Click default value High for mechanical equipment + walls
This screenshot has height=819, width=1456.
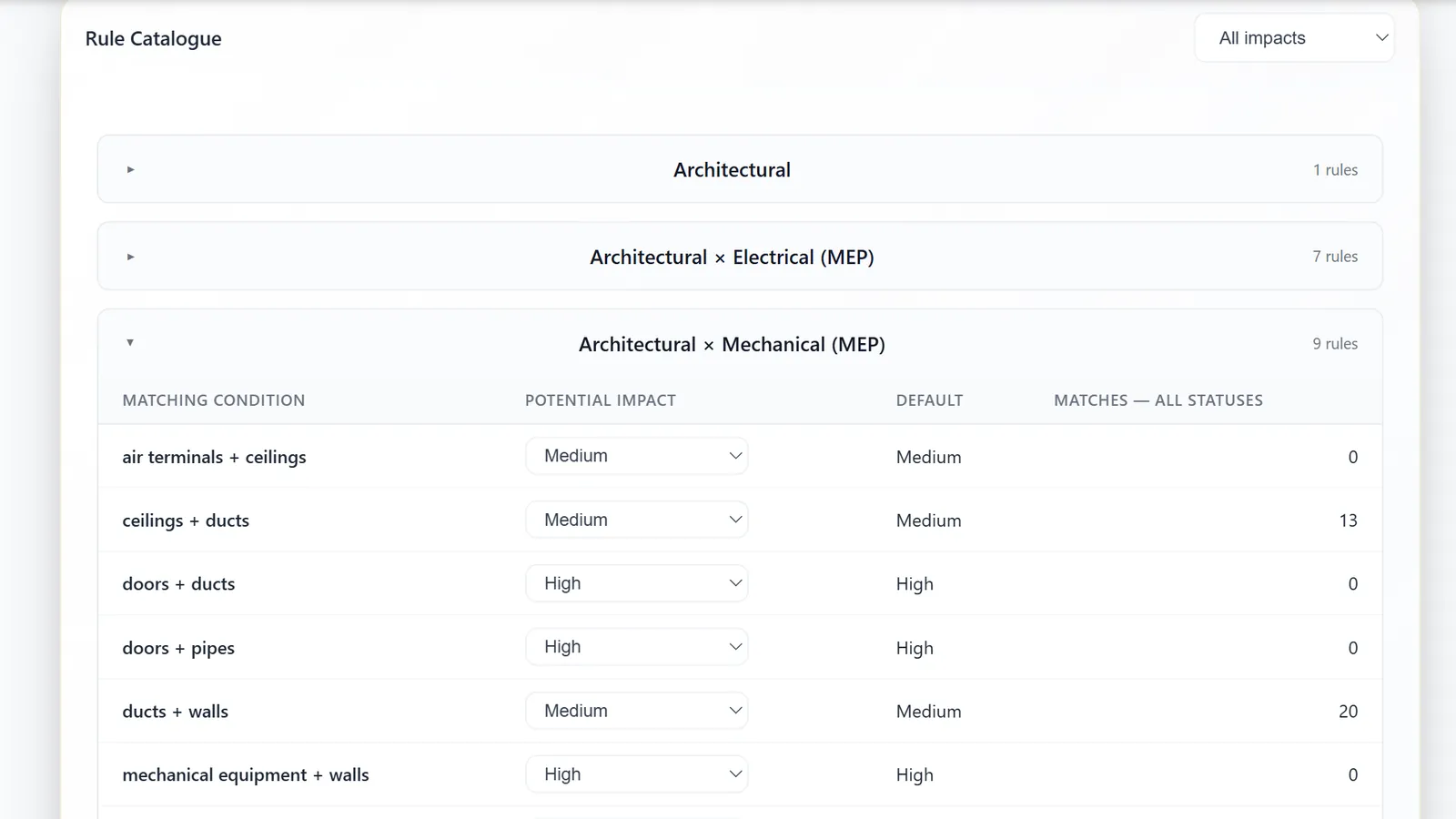click(x=915, y=775)
